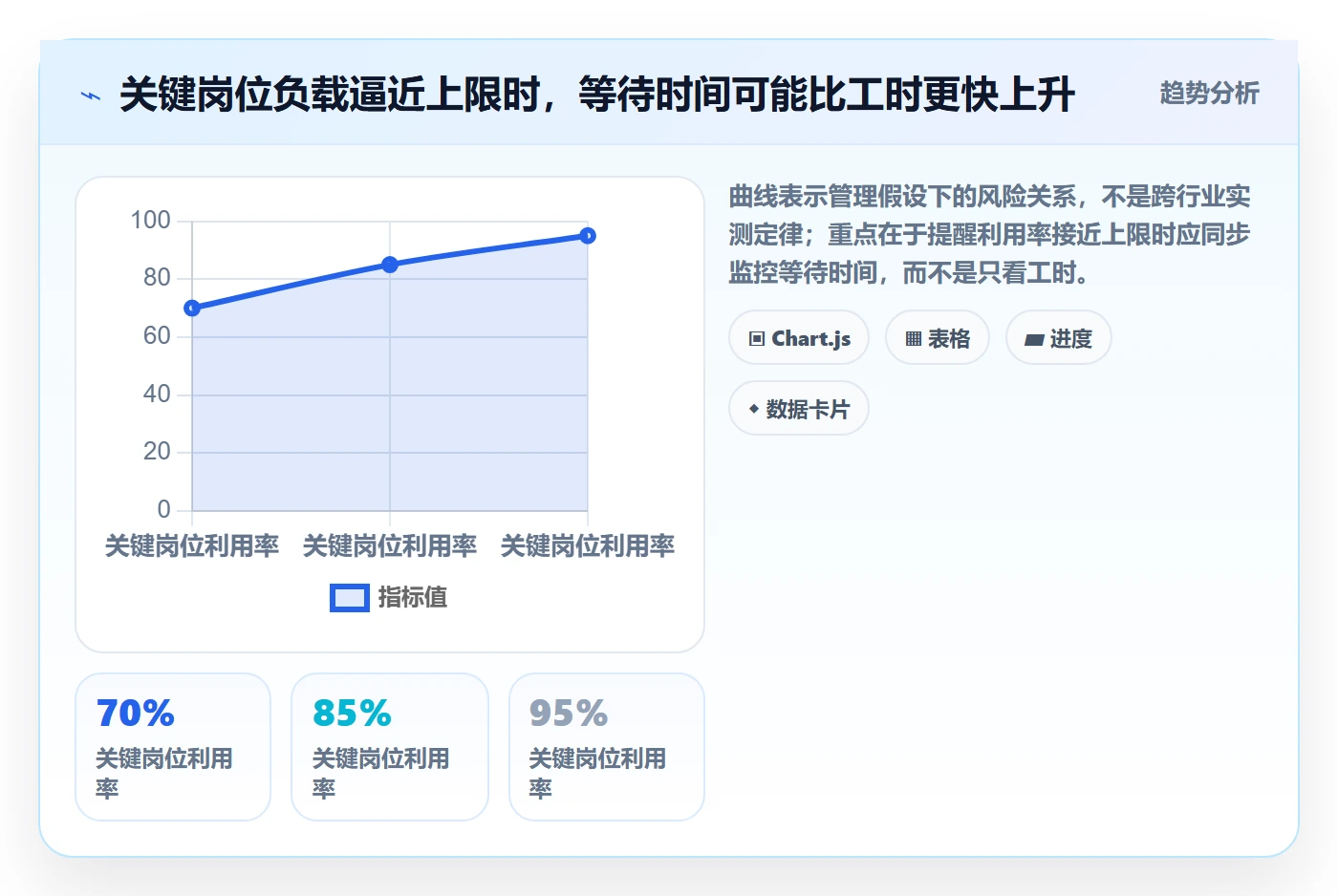Screen dimensions: 1338x896
Task: Select the 85% metric card
Action: pyautogui.click(x=390, y=747)
